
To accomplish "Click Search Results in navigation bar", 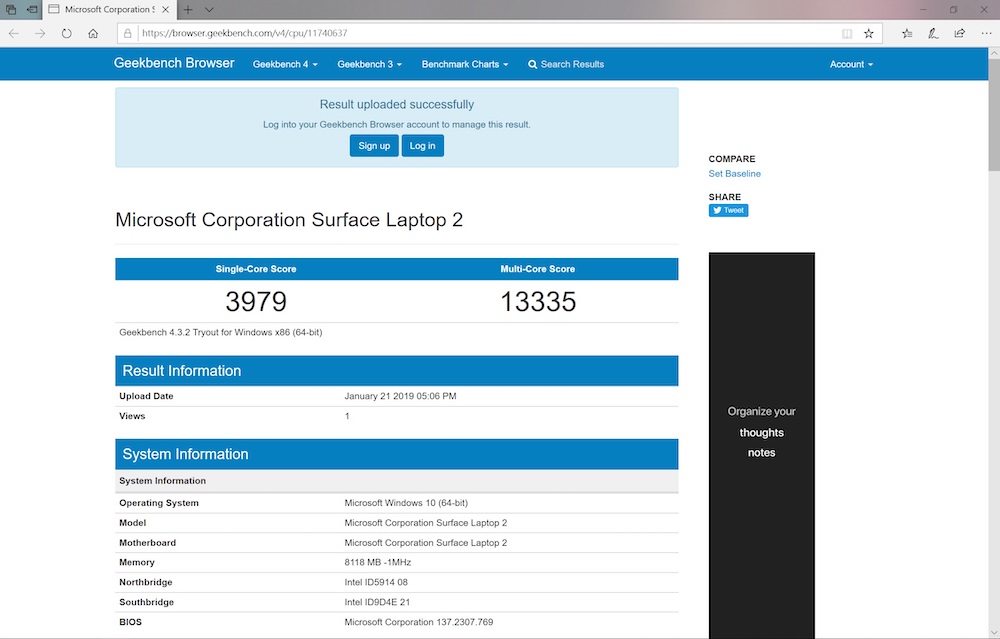I will [566, 64].
